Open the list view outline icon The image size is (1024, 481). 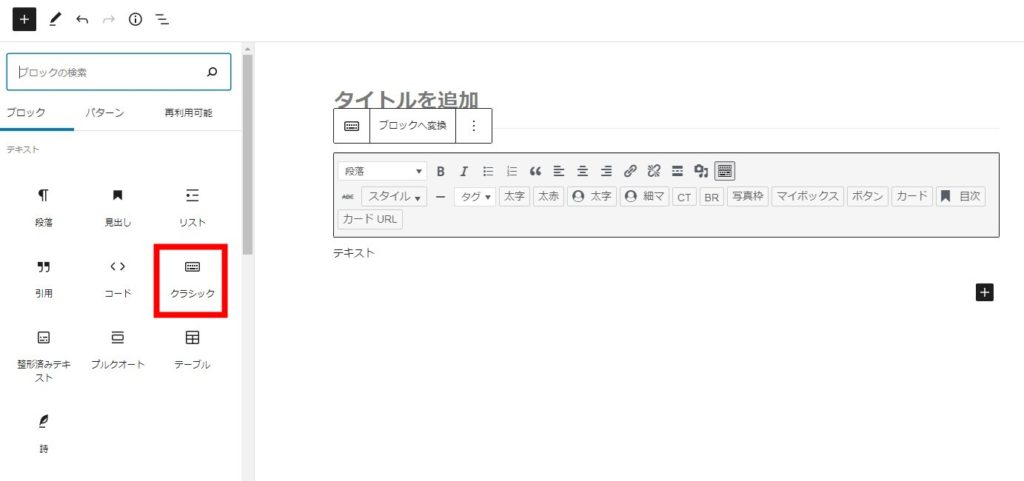coord(162,20)
